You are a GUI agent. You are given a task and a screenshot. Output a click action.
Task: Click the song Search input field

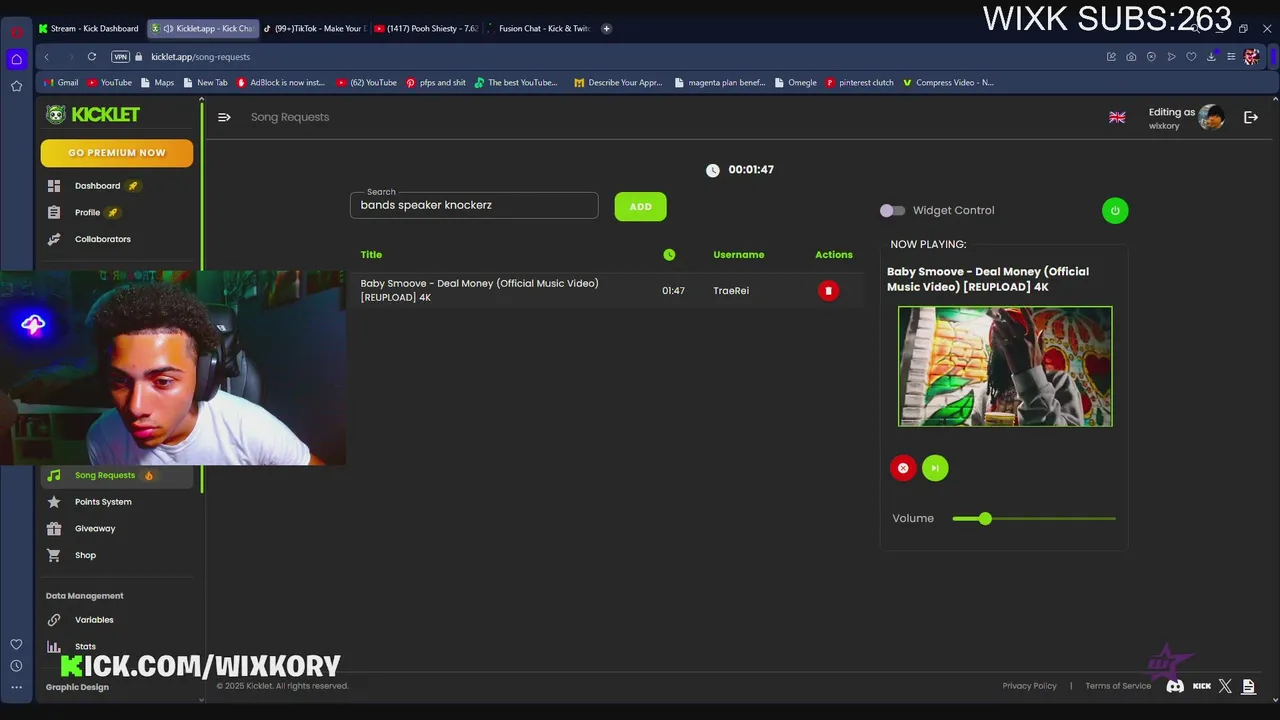pyautogui.click(x=474, y=205)
